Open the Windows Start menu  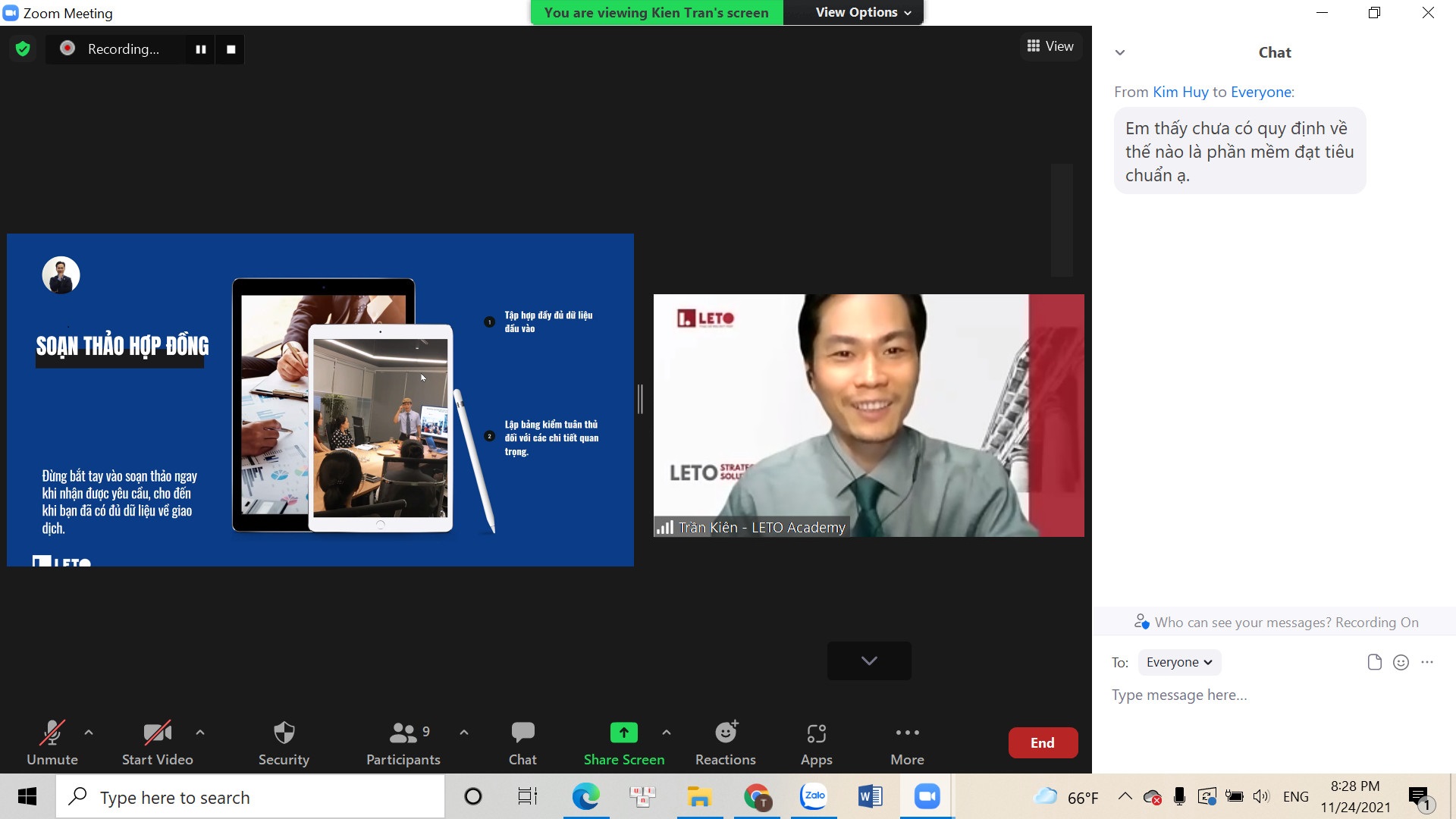point(27,796)
